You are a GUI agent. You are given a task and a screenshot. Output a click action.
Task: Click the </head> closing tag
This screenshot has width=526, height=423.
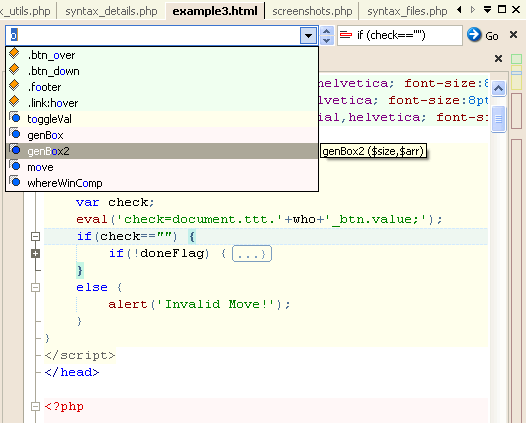coord(72,372)
